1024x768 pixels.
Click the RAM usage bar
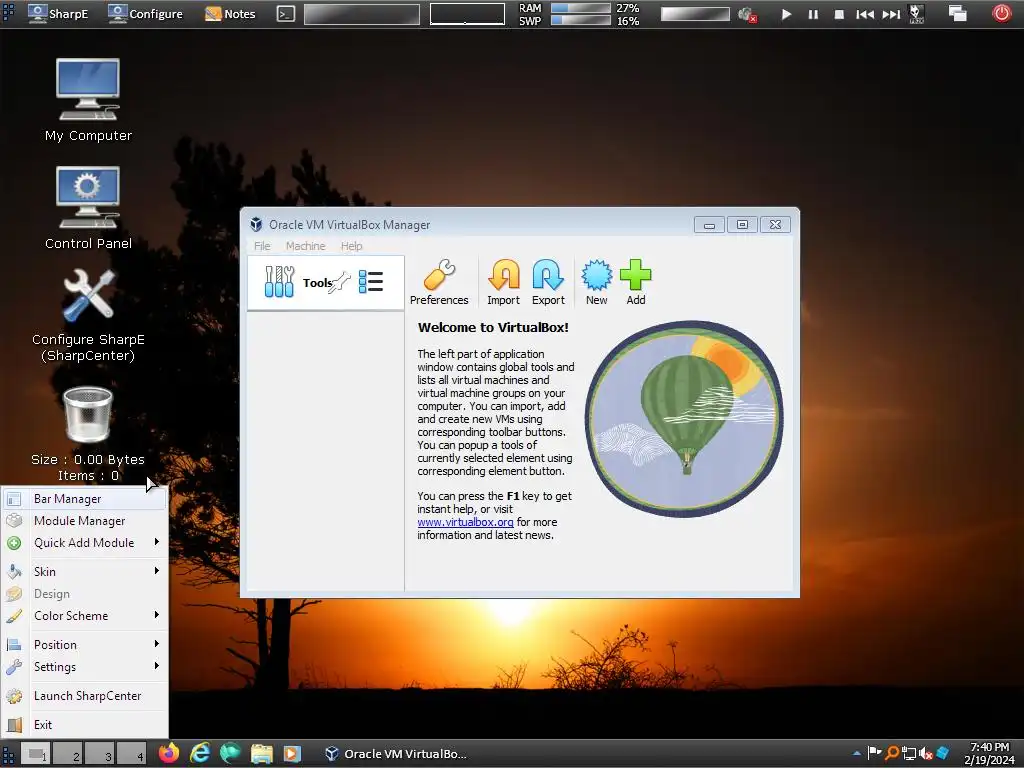(x=581, y=8)
